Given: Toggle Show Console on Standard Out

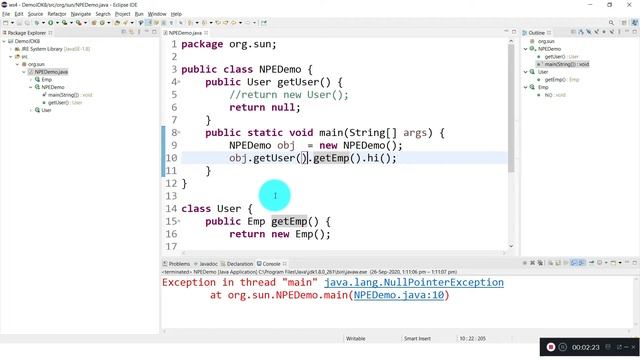Looking at the screenshot, I should point(574,263).
